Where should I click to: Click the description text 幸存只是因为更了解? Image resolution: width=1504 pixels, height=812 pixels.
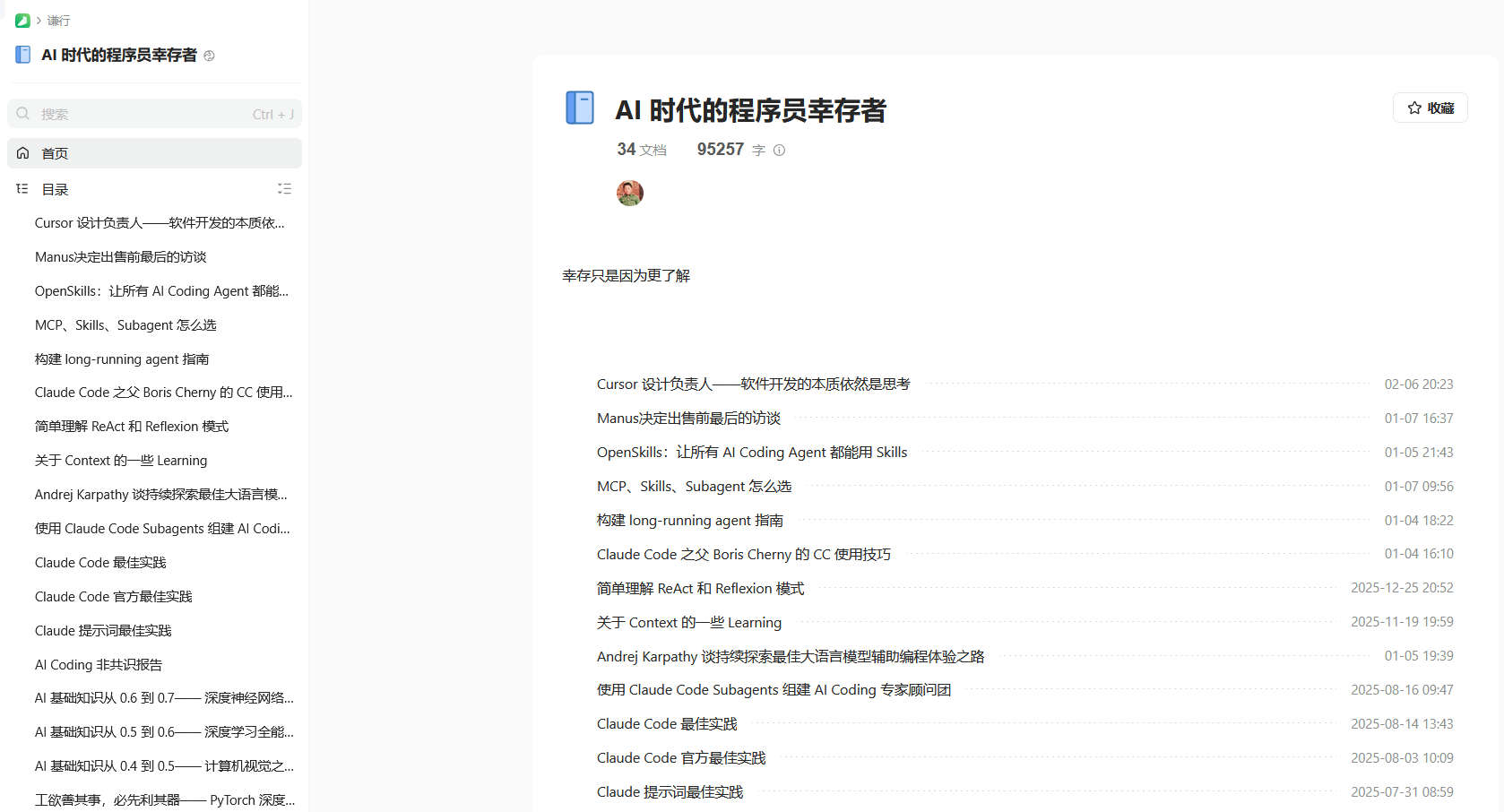coord(627,276)
